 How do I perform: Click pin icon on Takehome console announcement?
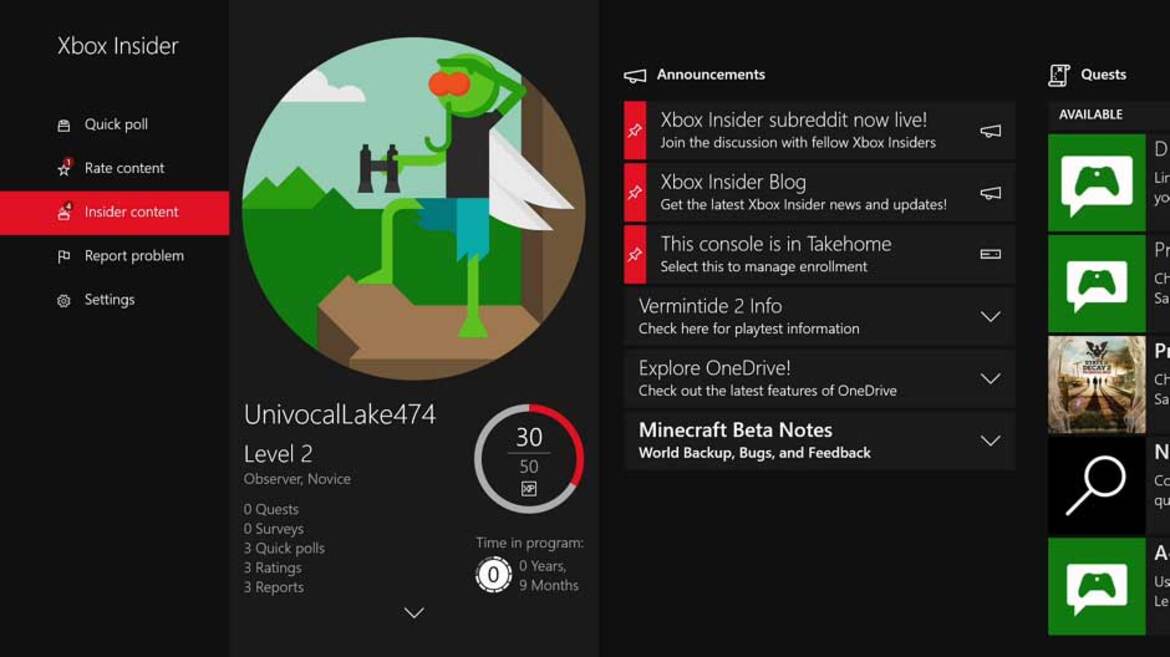pos(635,255)
